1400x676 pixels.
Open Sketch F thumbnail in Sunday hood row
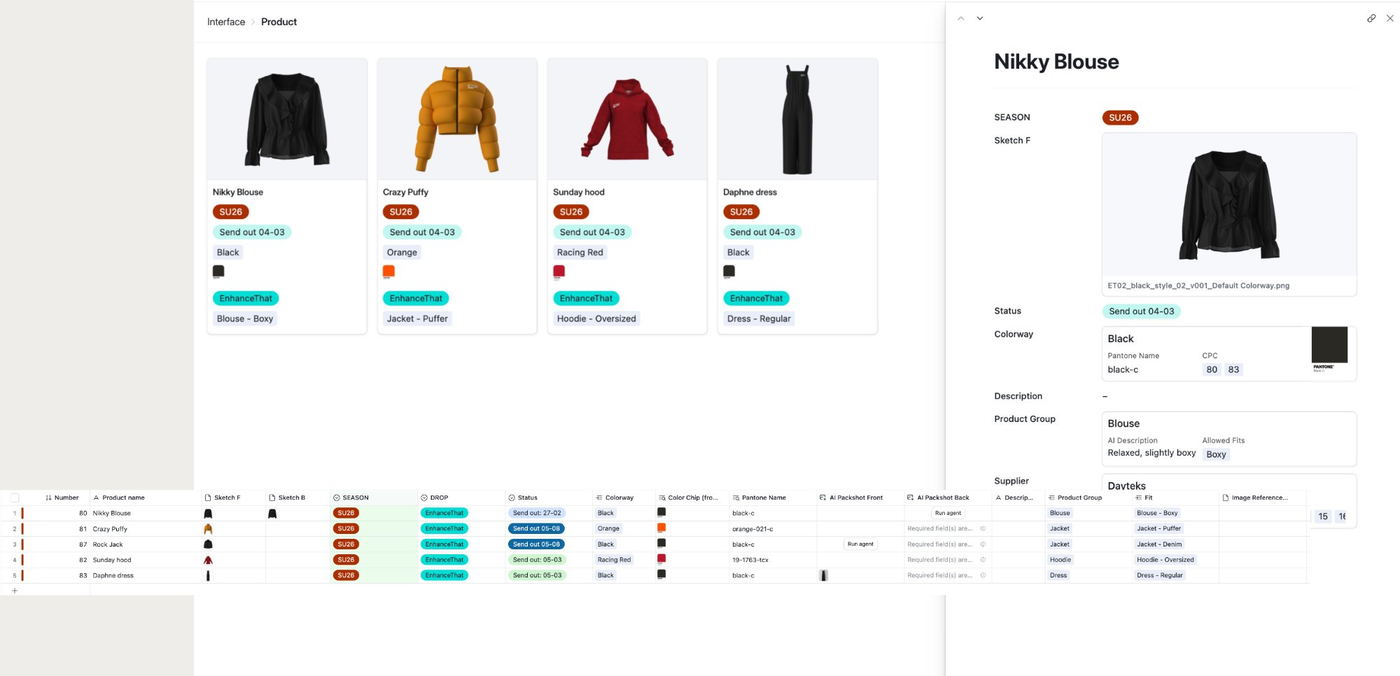(x=208, y=560)
